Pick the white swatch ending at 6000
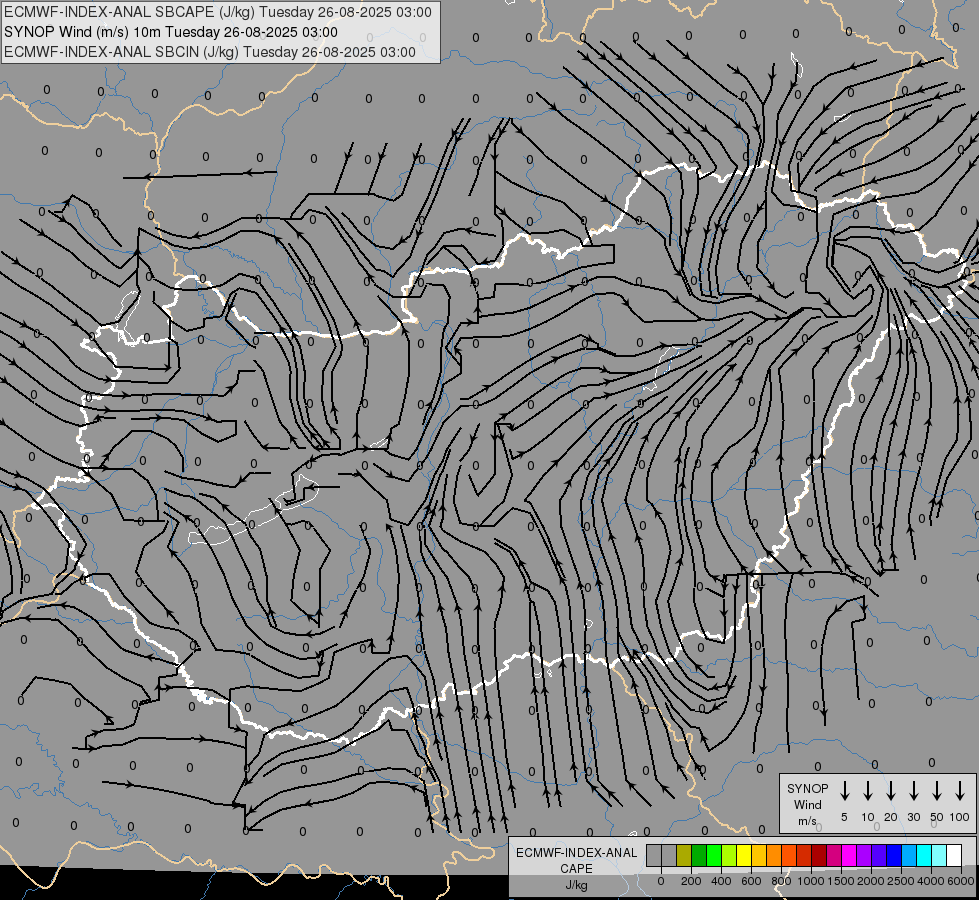The image size is (979, 900). click(x=955, y=856)
